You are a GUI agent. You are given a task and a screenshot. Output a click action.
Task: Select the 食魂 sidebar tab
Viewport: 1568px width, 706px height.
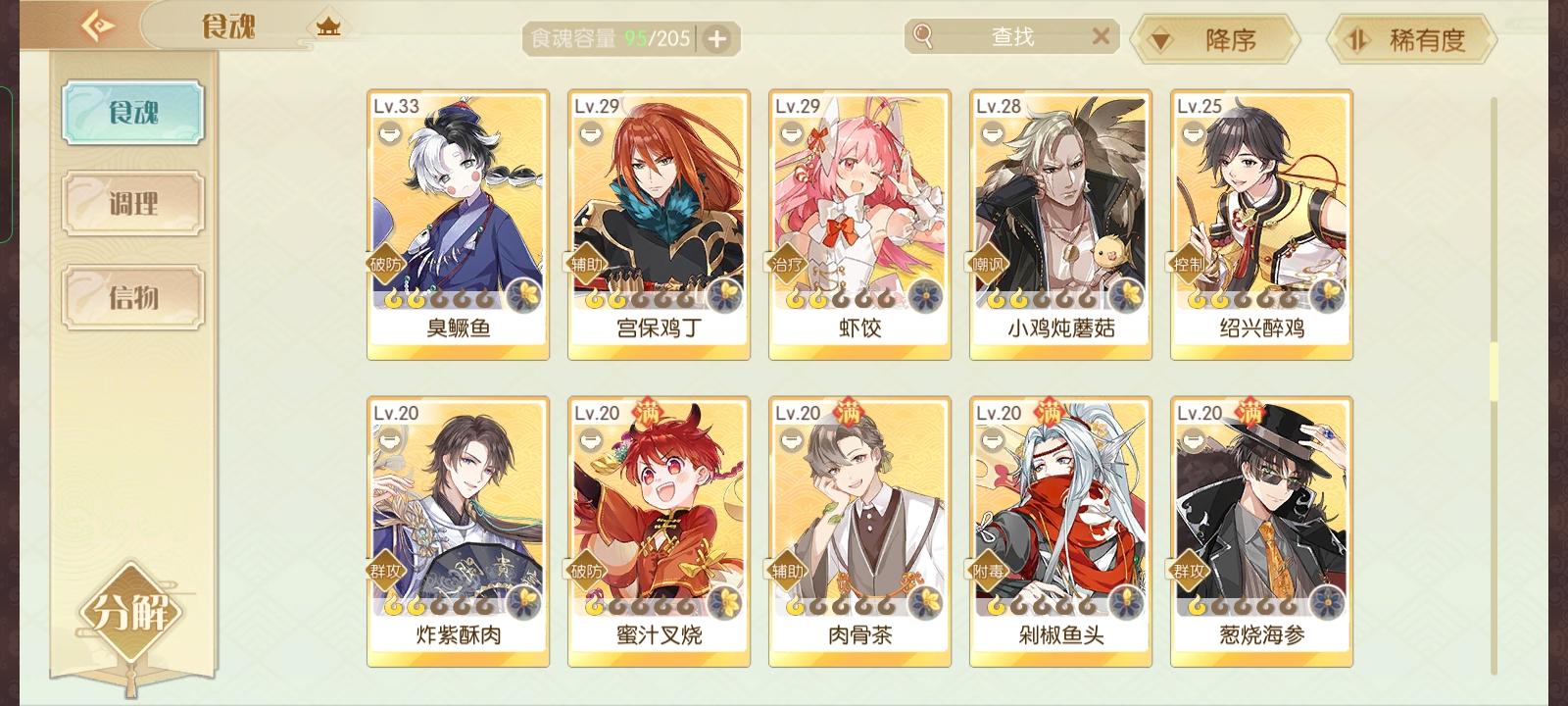point(133,113)
